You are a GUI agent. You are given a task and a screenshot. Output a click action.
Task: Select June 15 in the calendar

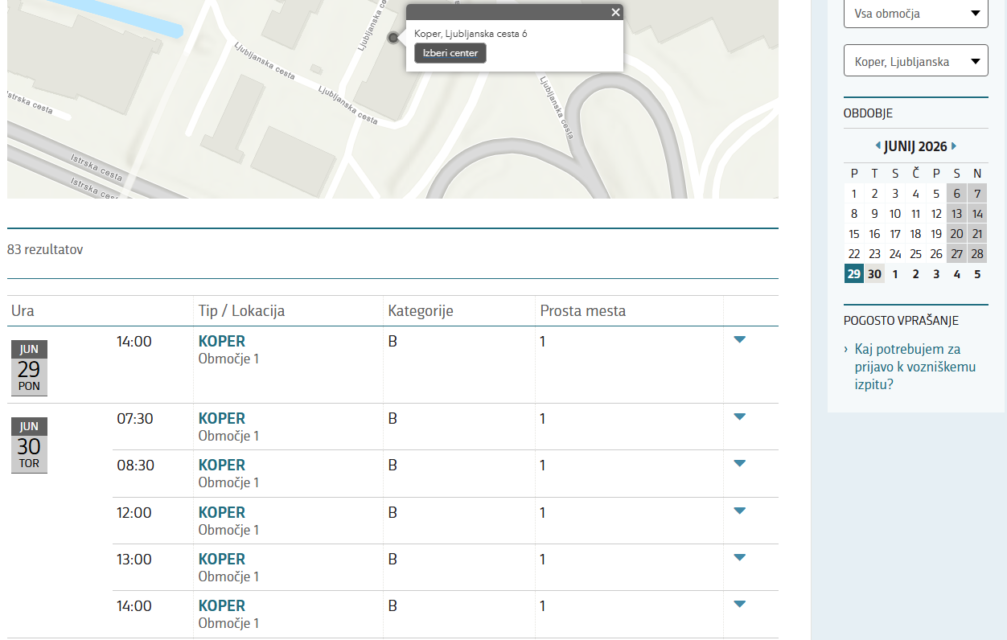(853, 234)
